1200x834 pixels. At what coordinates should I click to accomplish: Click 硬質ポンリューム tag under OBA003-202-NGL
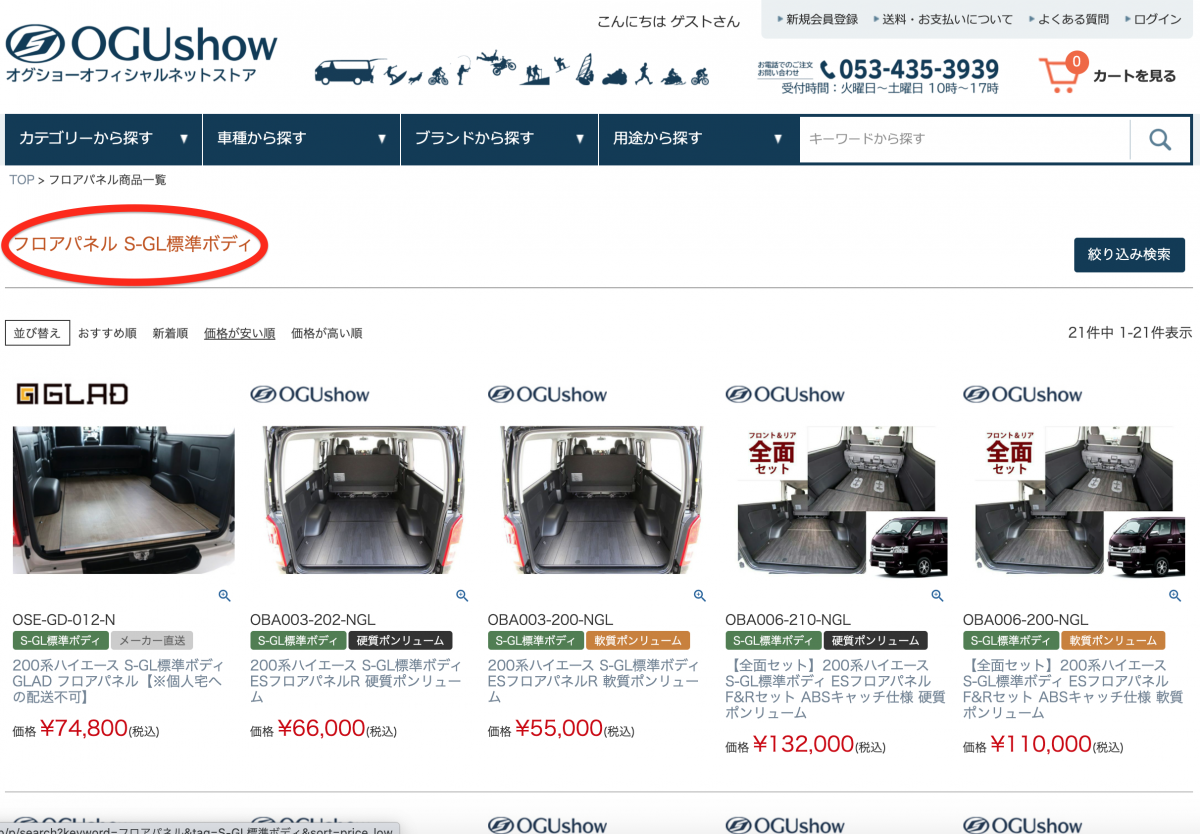click(400, 641)
